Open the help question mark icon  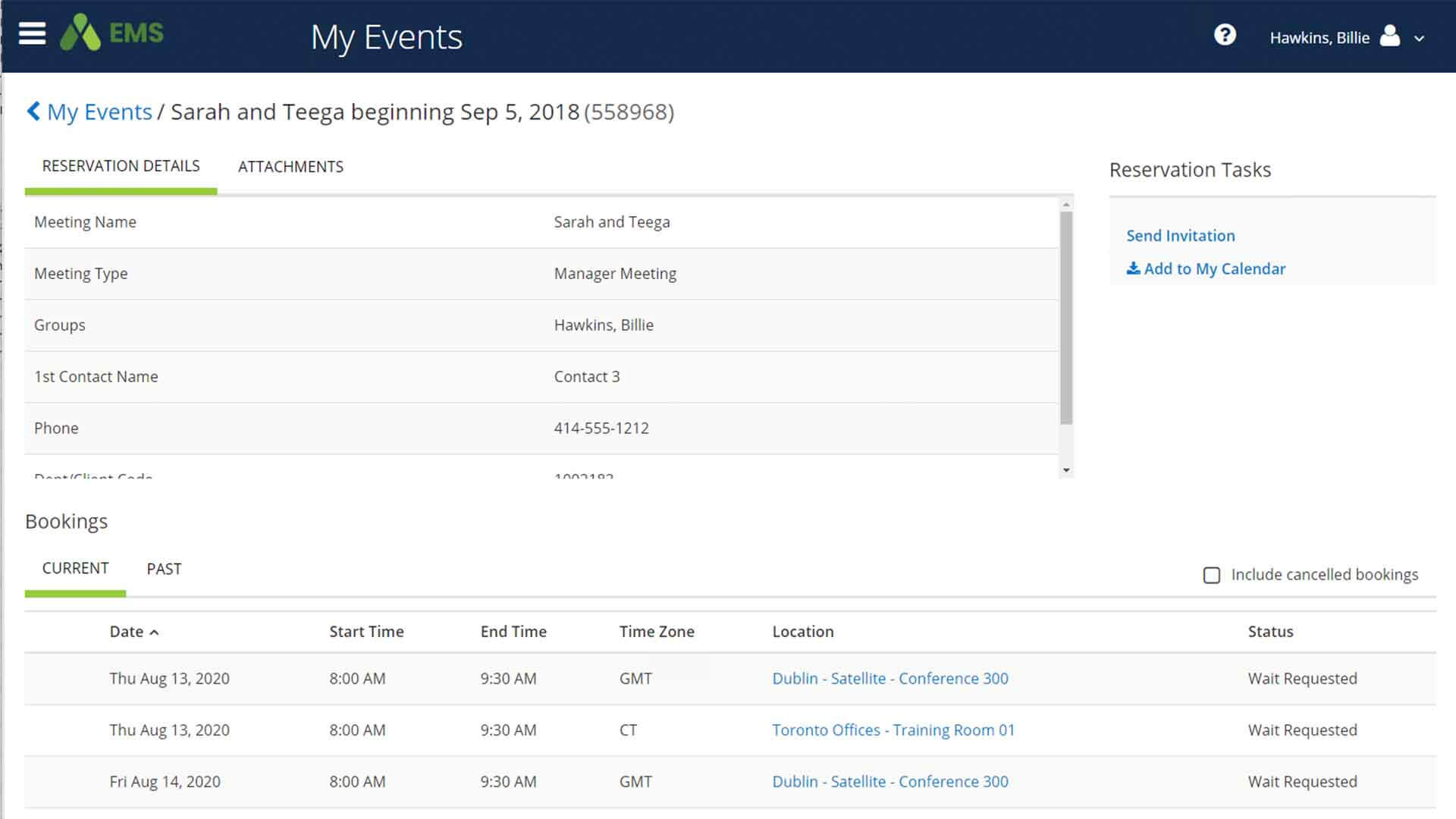(1225, 35)
